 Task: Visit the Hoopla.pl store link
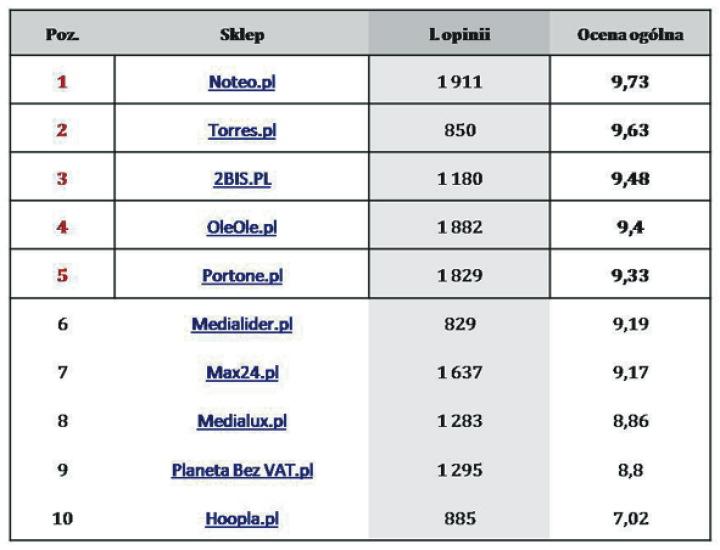coord(241,520)
